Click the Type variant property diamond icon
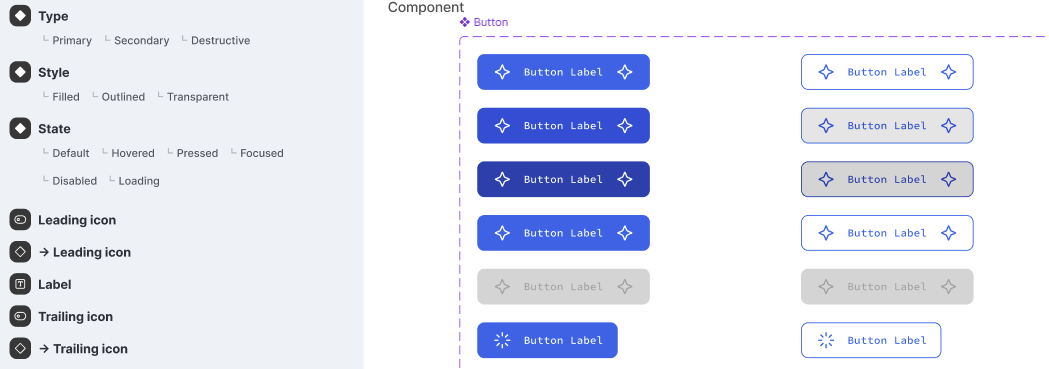Image resolution: width=1049 pixels, height=369 pixels. coord(20,16)
